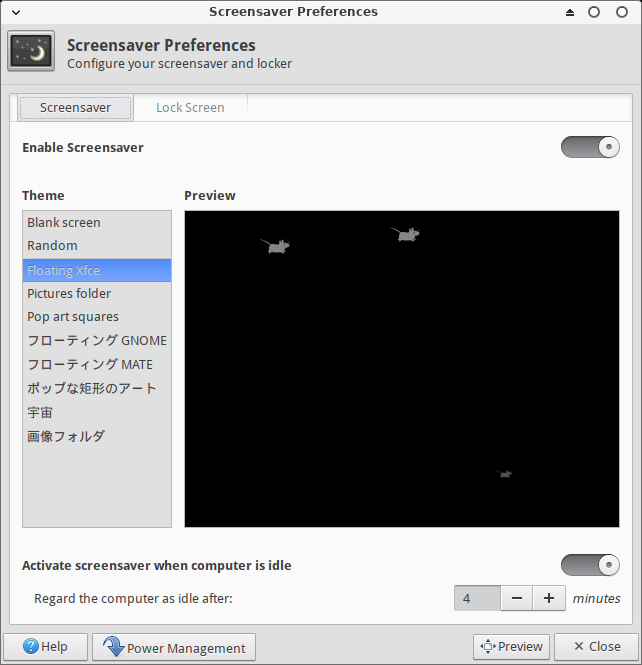Select the Floating Xfce theme
Screen dimensions: 642x665
97,271
